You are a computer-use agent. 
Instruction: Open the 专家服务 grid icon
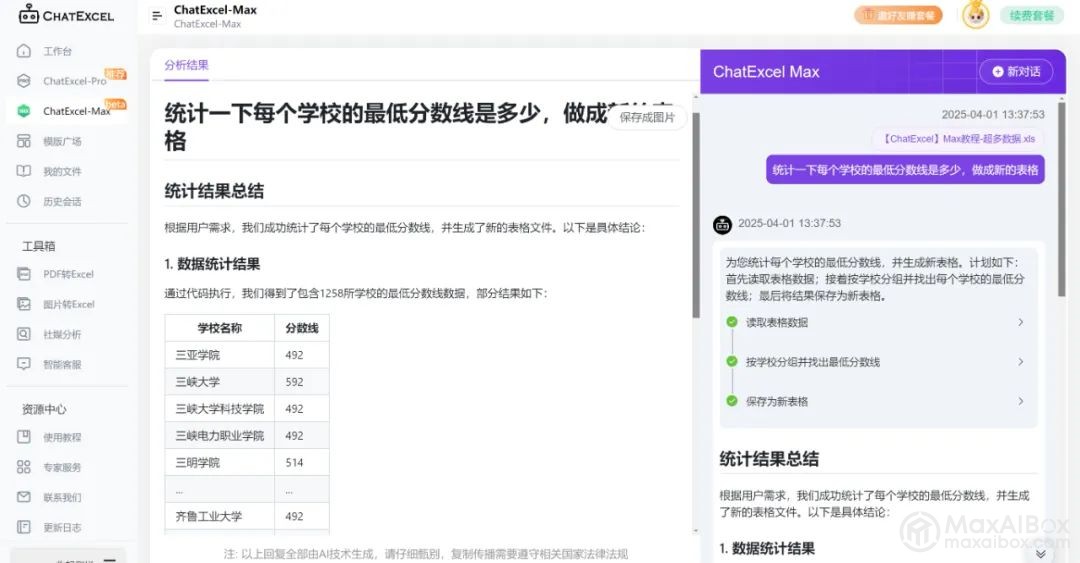[24, 467]
